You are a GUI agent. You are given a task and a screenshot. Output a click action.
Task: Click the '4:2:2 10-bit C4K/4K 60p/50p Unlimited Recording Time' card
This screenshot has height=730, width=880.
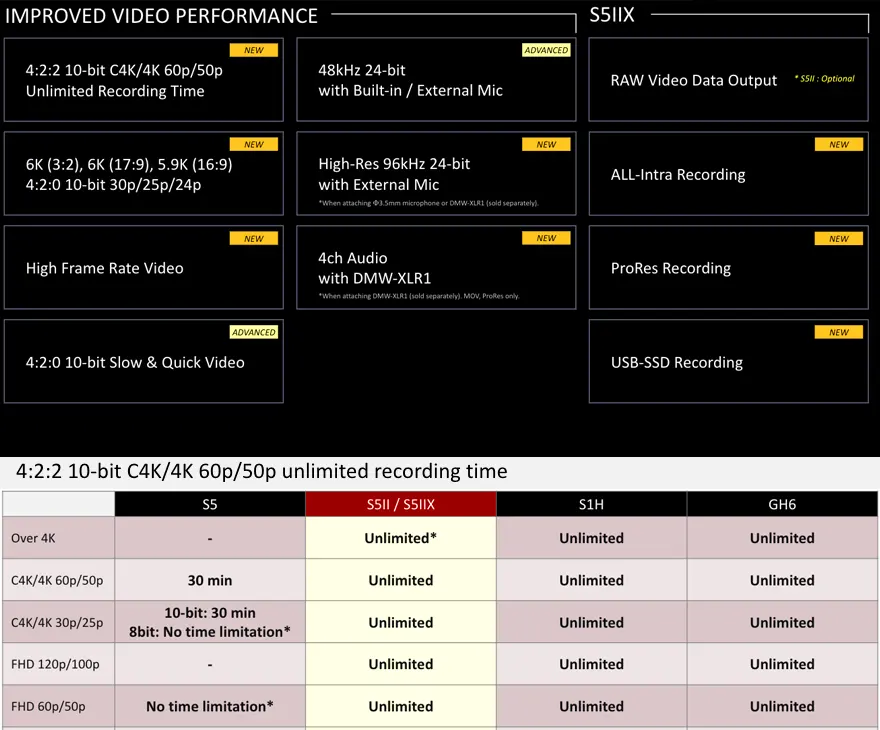click(144, 80)
